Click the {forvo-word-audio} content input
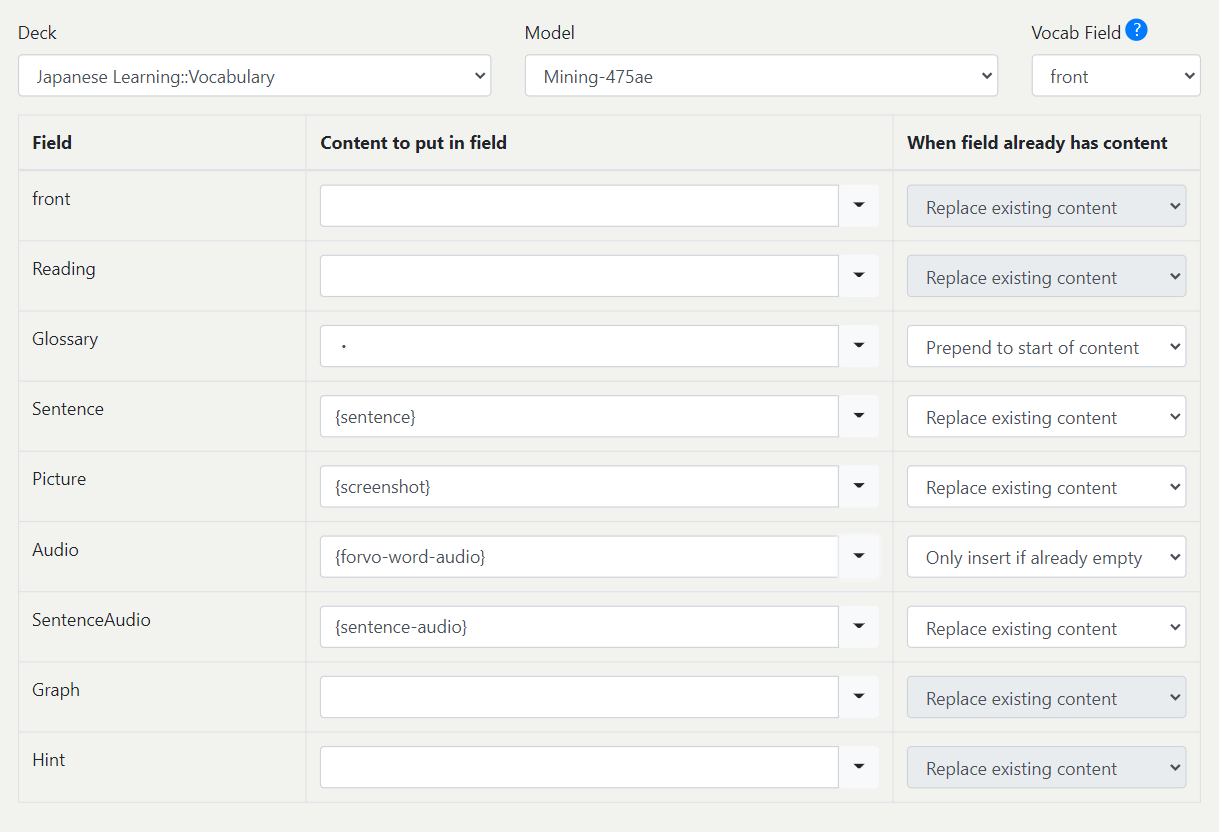The width and height of the screenshot is (1219, 832). (579, 557)
